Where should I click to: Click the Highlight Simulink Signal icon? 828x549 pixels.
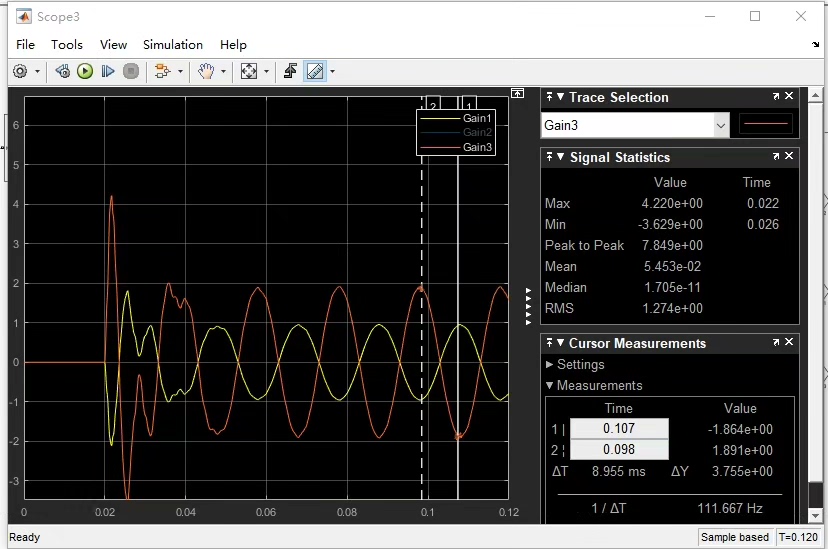162,71
